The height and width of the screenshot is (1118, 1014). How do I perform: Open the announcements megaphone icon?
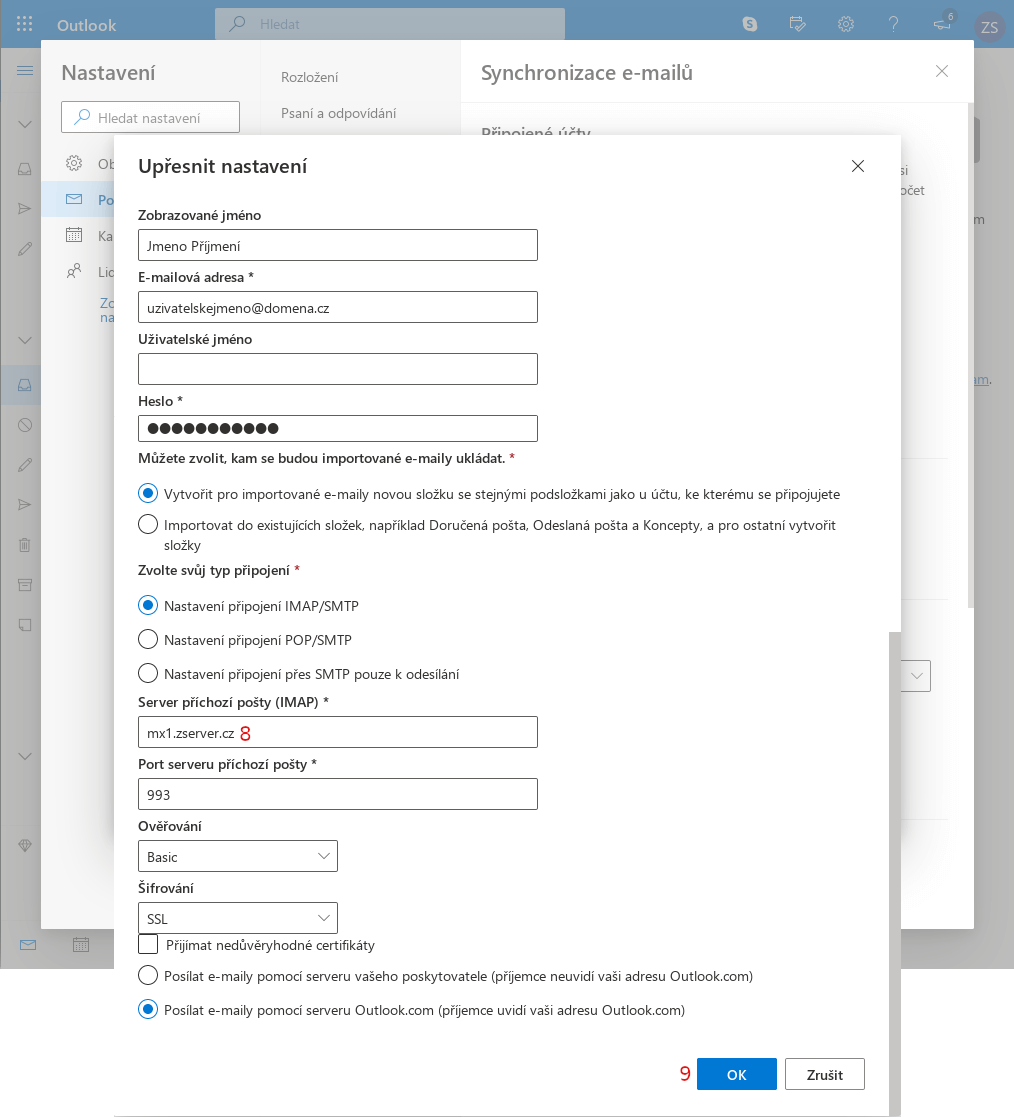coord(942,24)
